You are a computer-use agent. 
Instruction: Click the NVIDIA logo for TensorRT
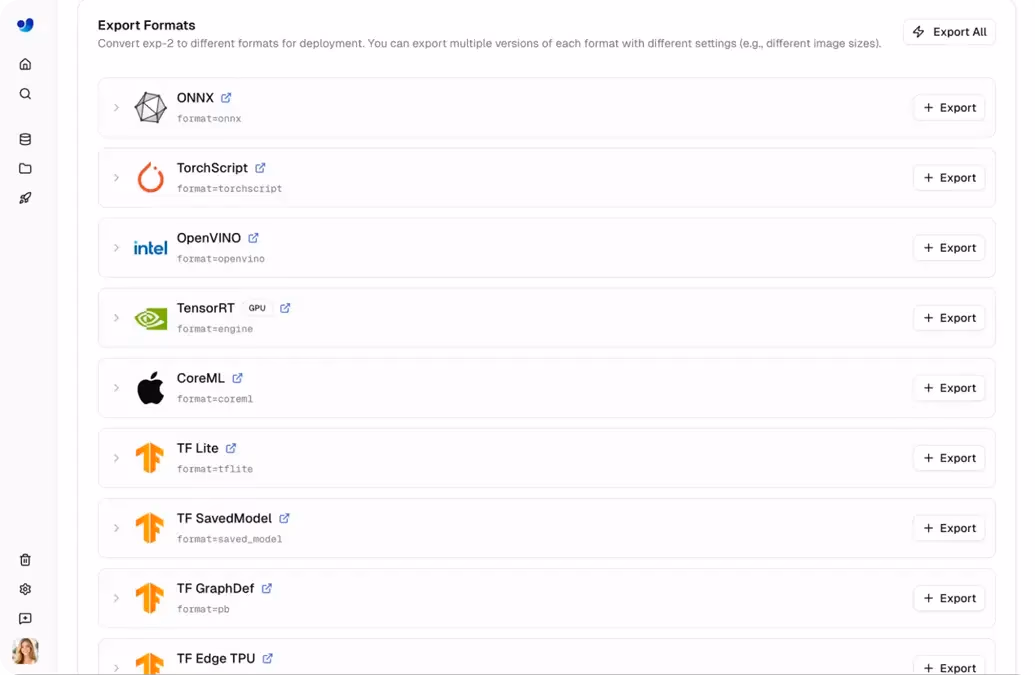tap(150, 318)
